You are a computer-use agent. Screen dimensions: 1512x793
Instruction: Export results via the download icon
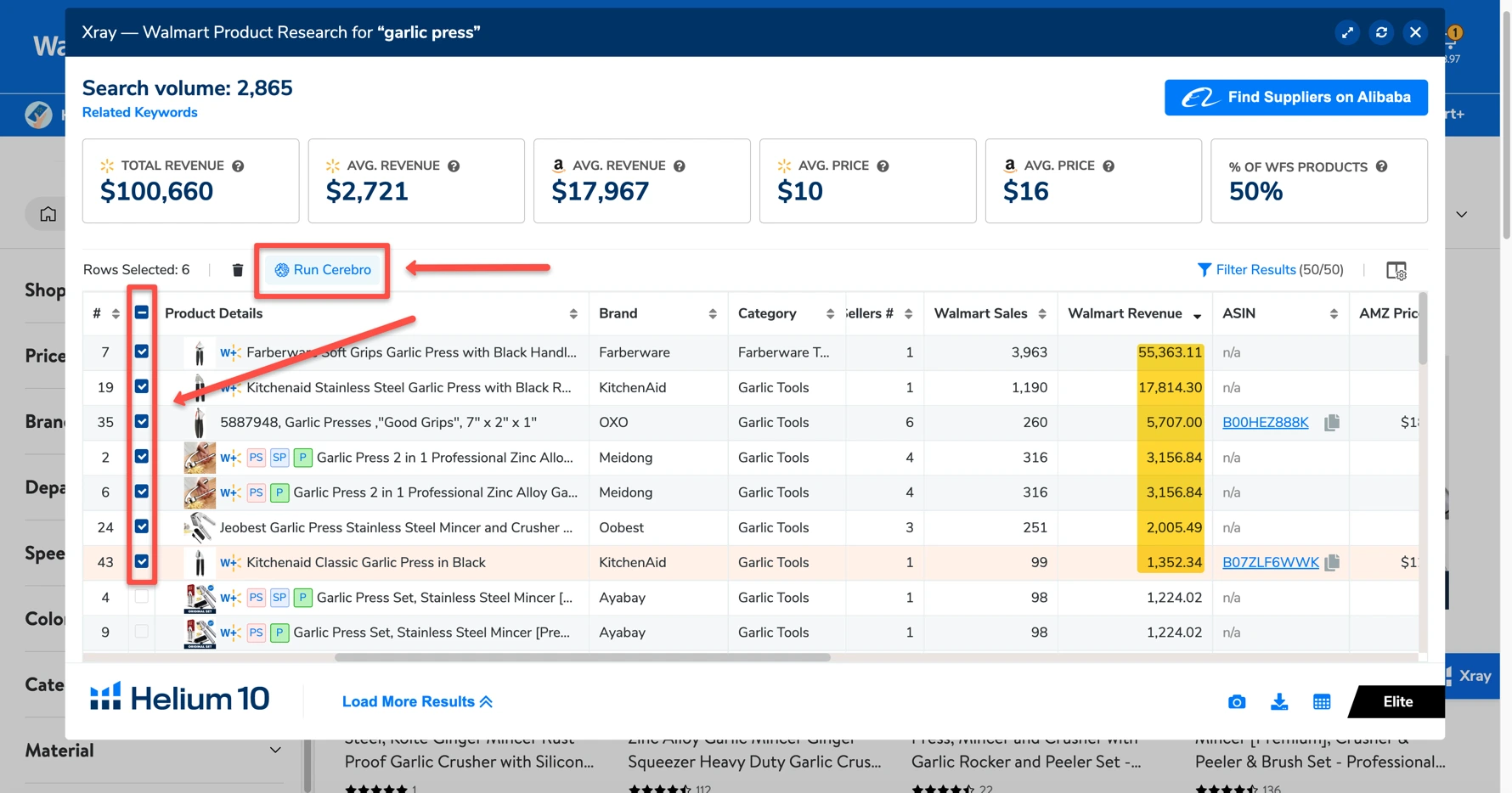pos(1279,701)
